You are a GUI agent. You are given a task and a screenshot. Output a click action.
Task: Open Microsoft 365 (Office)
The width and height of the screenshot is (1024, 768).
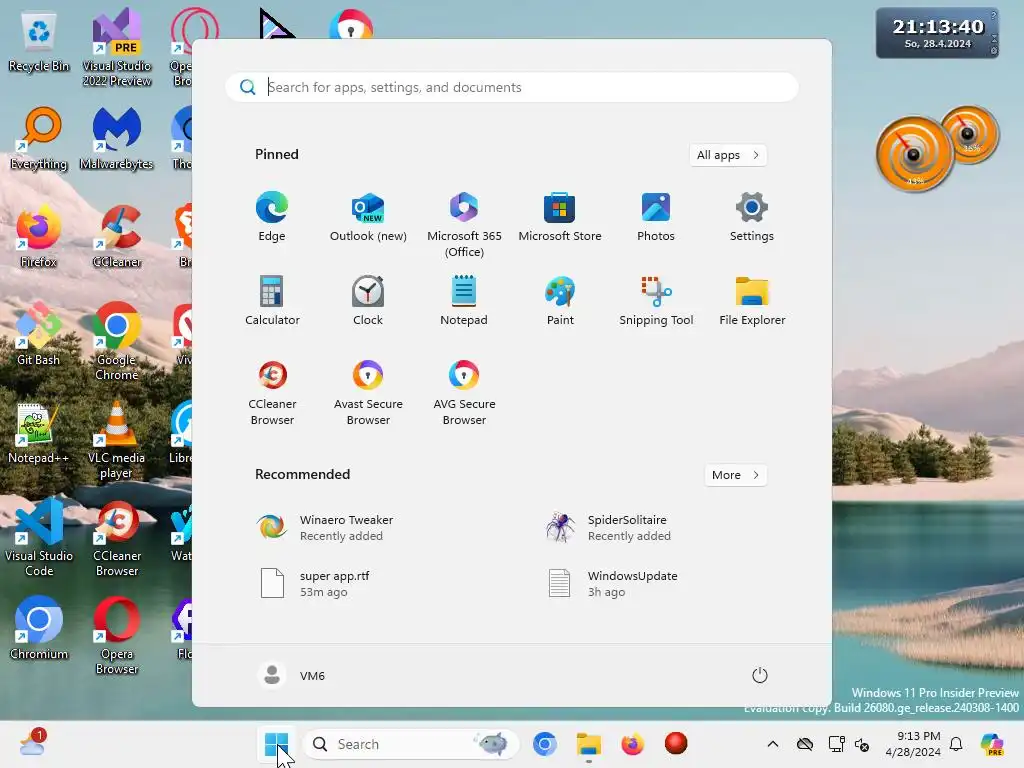464,225
